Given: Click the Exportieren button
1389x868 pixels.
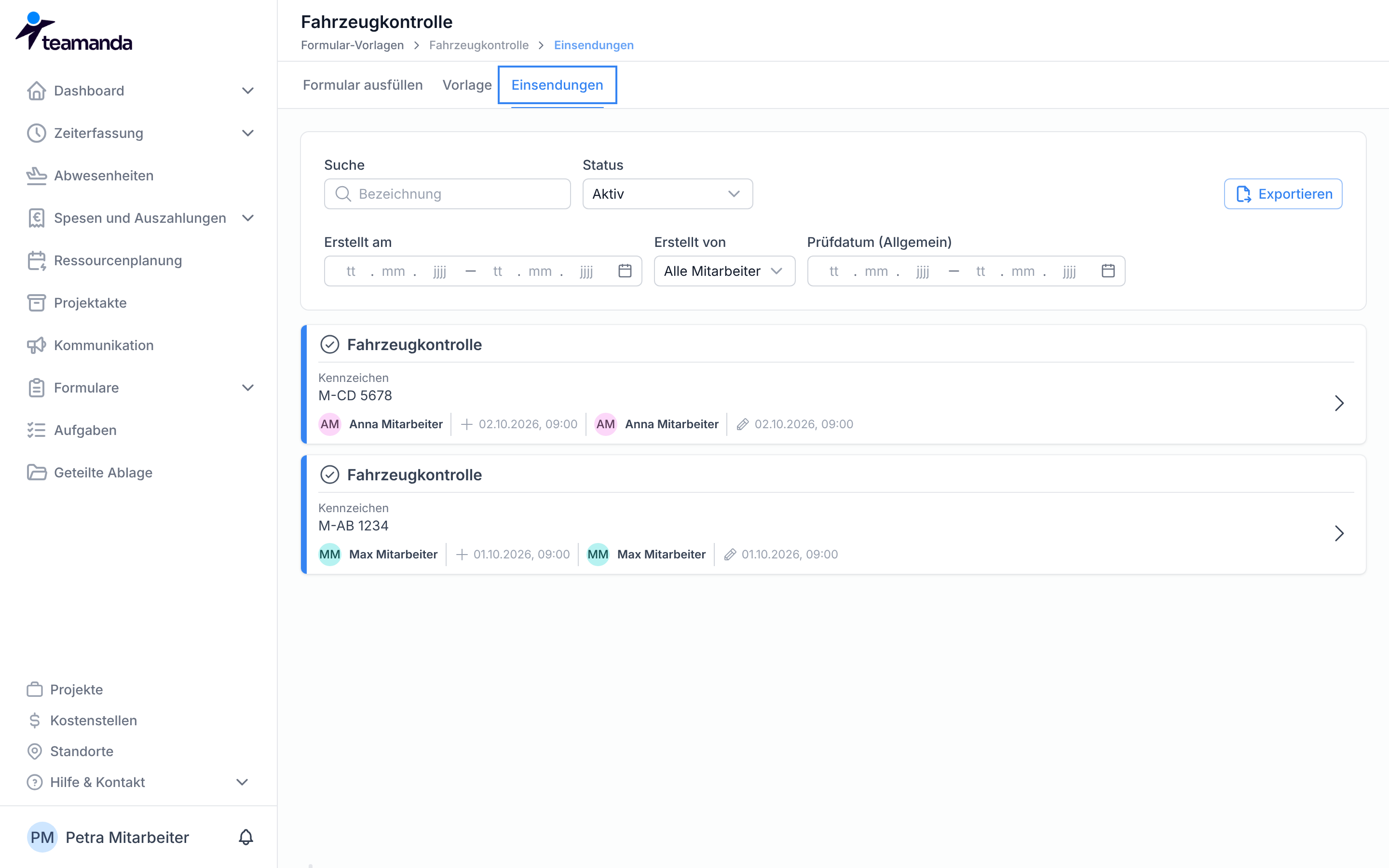Looking at the screenshot, I should [1283, 194].
